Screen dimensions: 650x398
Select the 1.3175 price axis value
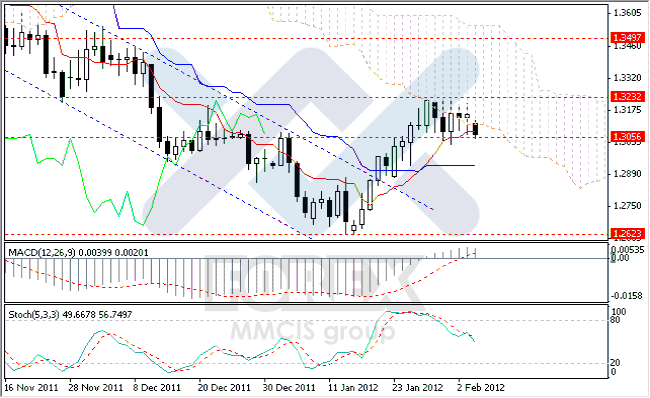(627, 110)
